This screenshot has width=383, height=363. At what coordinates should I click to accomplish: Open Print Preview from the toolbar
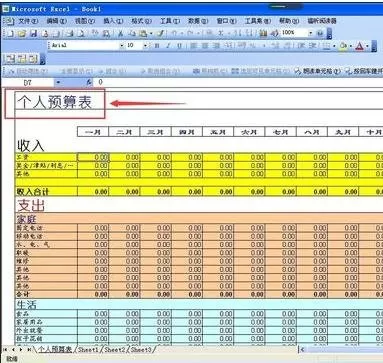click(82, 33)
